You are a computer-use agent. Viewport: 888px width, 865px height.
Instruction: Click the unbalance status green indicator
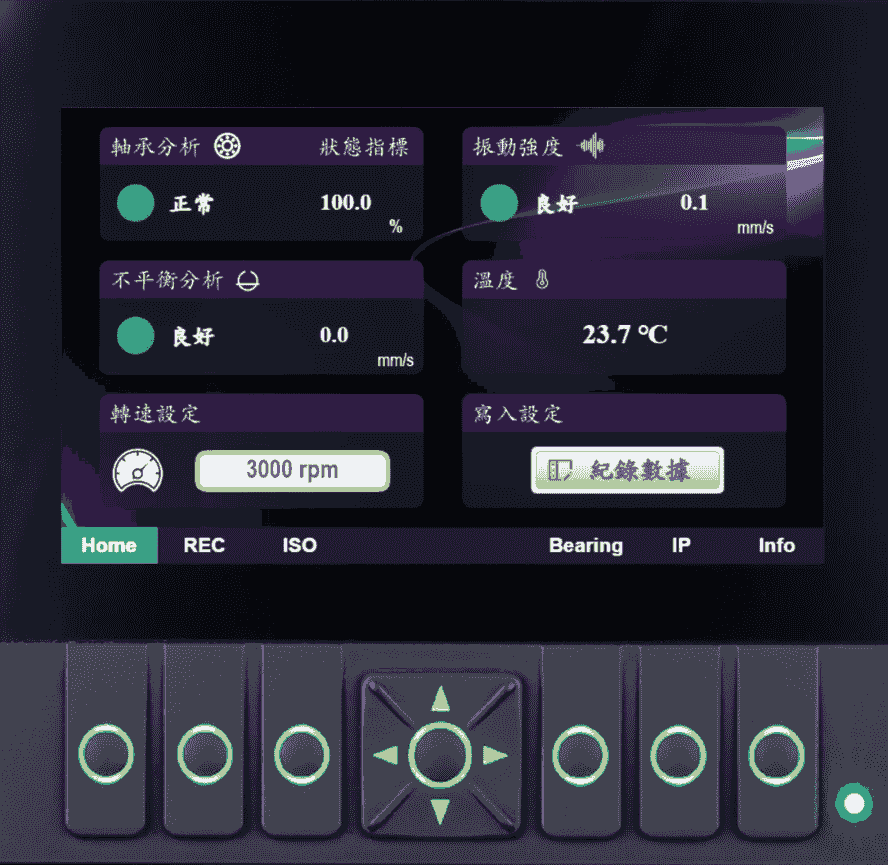[x=136, y=336]
